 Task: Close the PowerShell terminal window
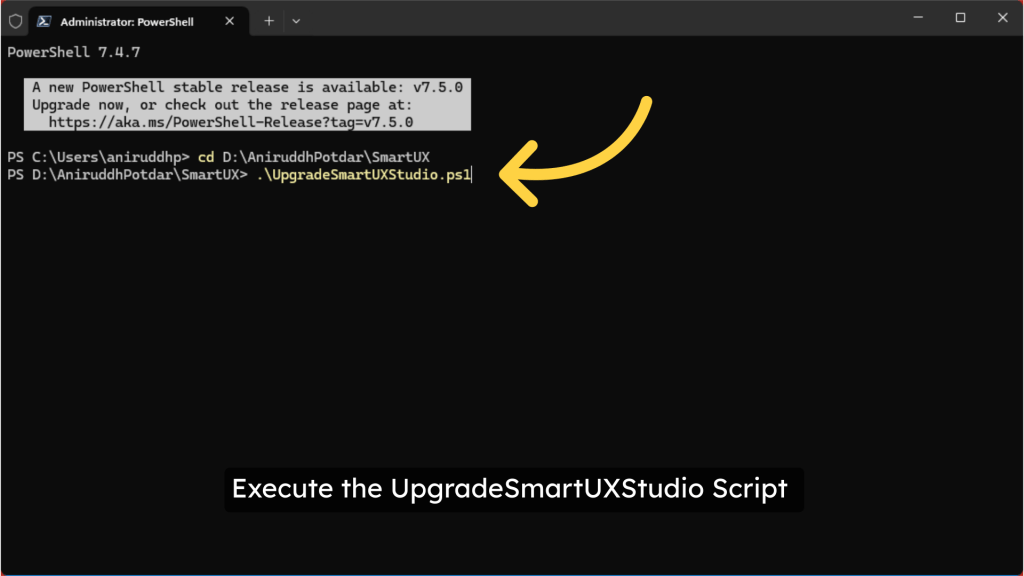1000,18
